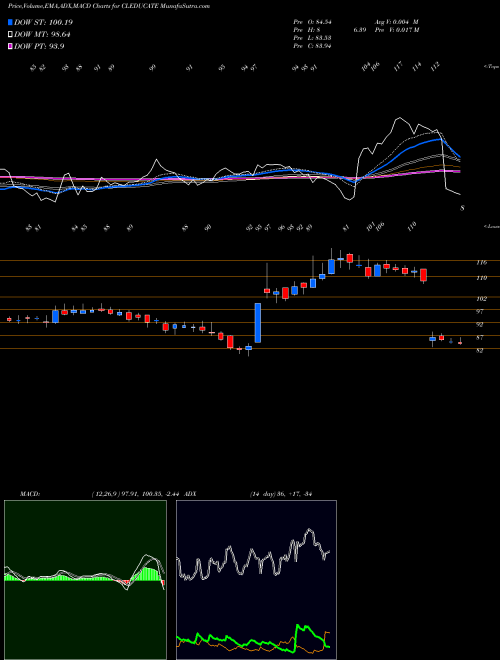Click the MACD values '97.91, 100.35, -2.44'
Viewport: 500px width, 660px height.
tap(148, 494)
